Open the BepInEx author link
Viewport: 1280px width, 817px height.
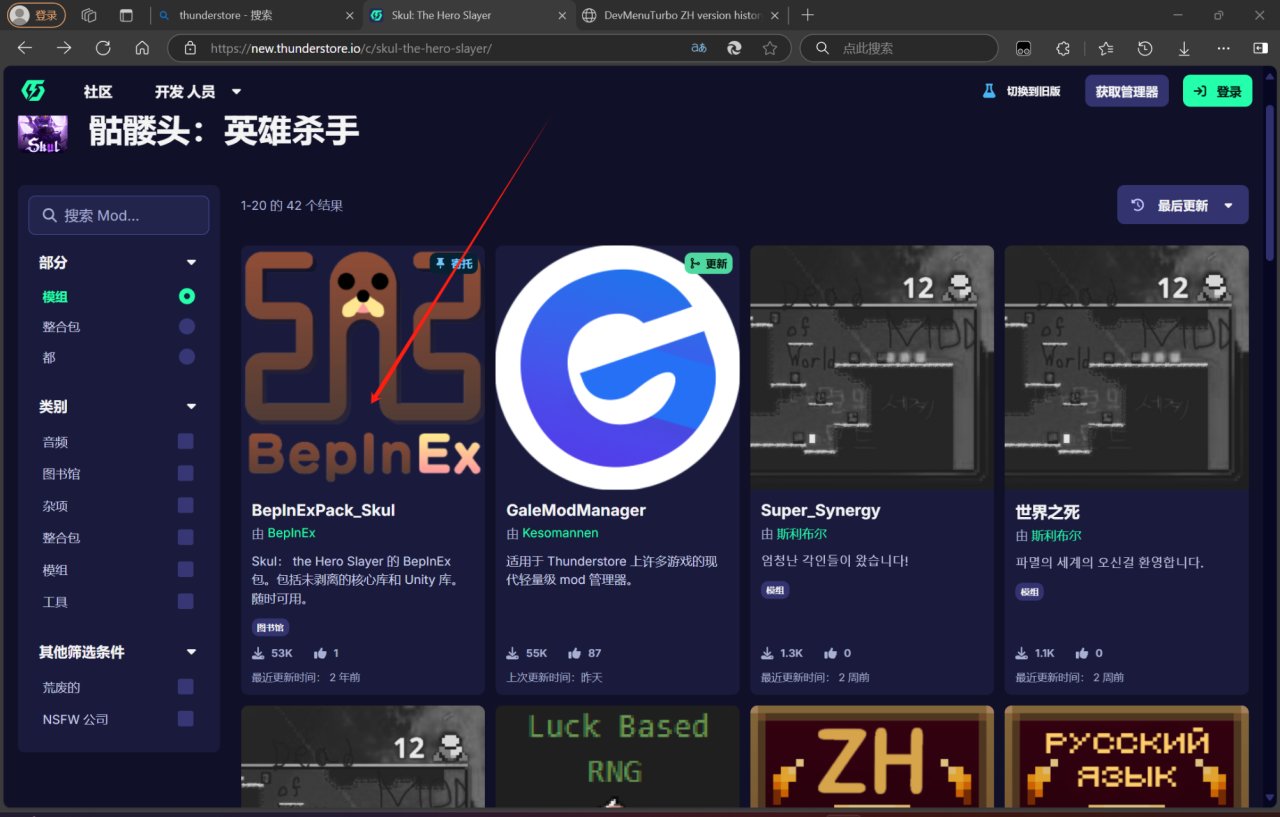point(291,534)
